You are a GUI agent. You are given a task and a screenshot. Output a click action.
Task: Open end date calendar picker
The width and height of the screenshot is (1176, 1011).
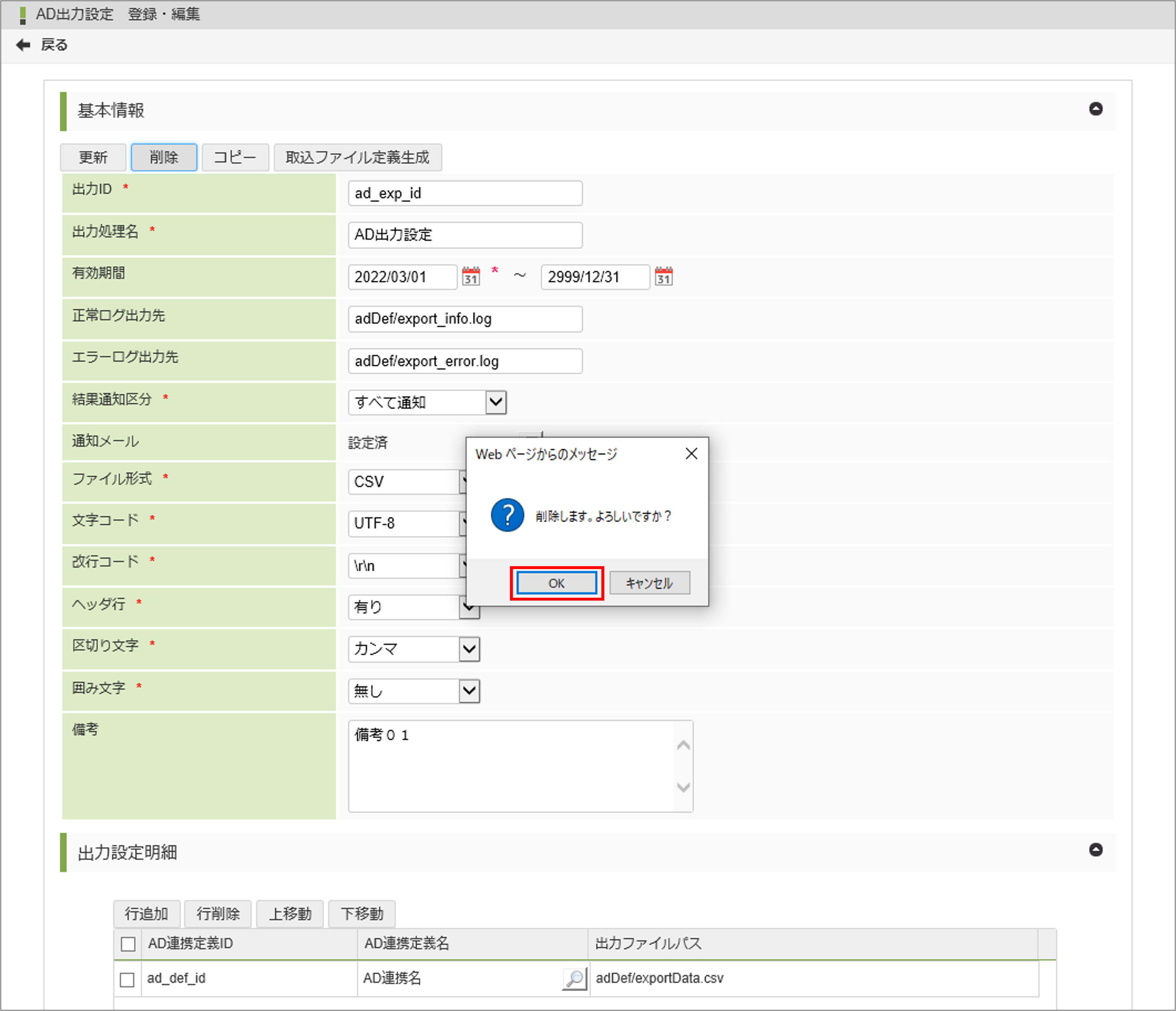[663, 276]
